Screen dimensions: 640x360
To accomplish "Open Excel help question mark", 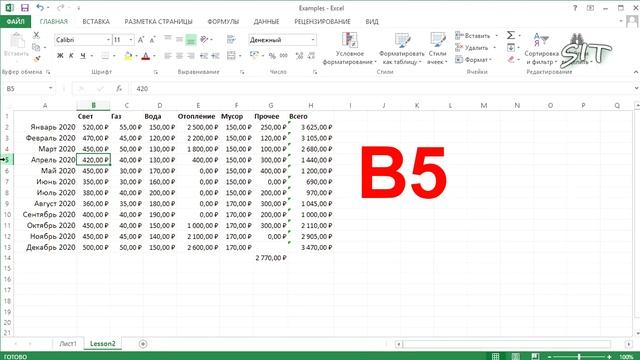I will (575, 8).
